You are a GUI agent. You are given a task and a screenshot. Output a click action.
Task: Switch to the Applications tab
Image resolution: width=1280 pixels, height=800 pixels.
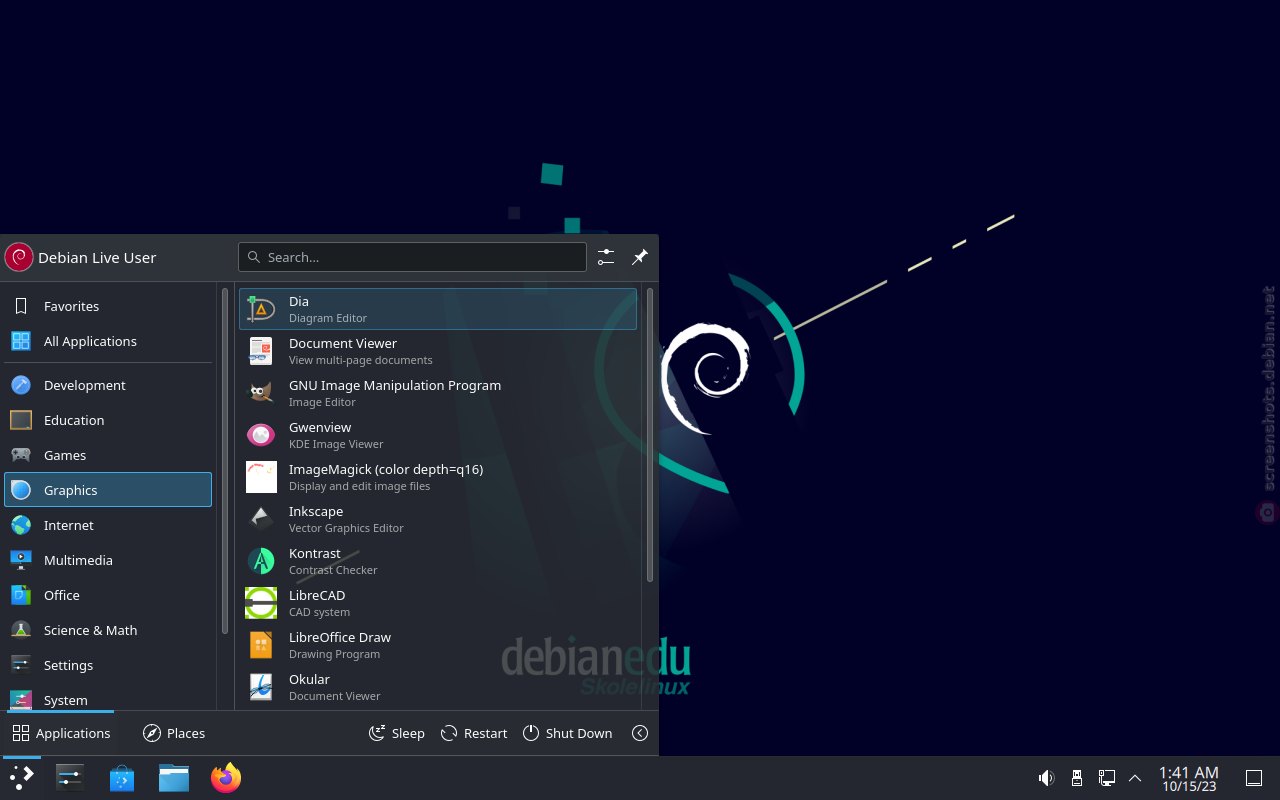tap(61, 733)
